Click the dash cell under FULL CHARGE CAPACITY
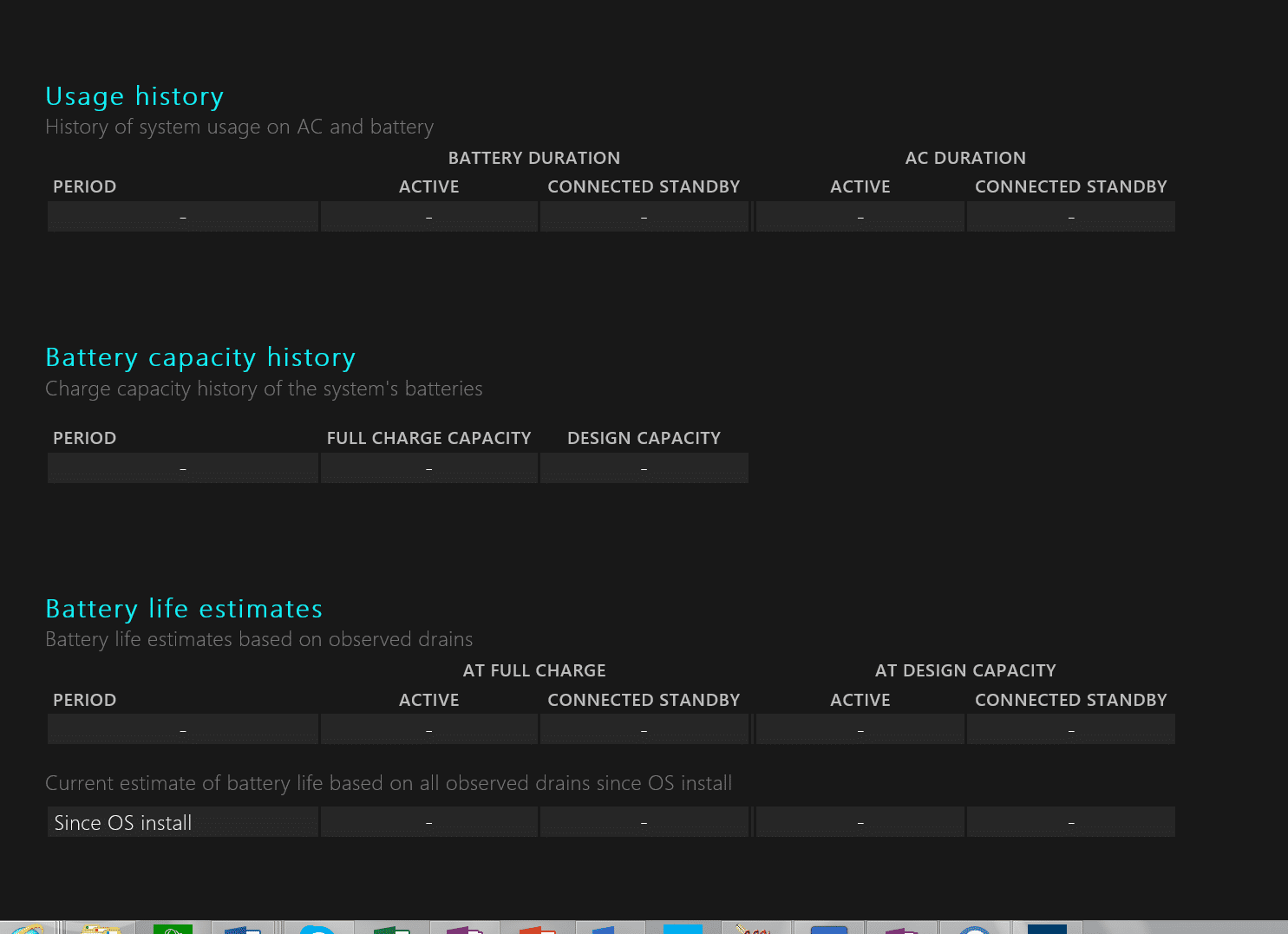Image resolution: width=1288 pixels, height=934 pixels. click(x=429, y=468)
